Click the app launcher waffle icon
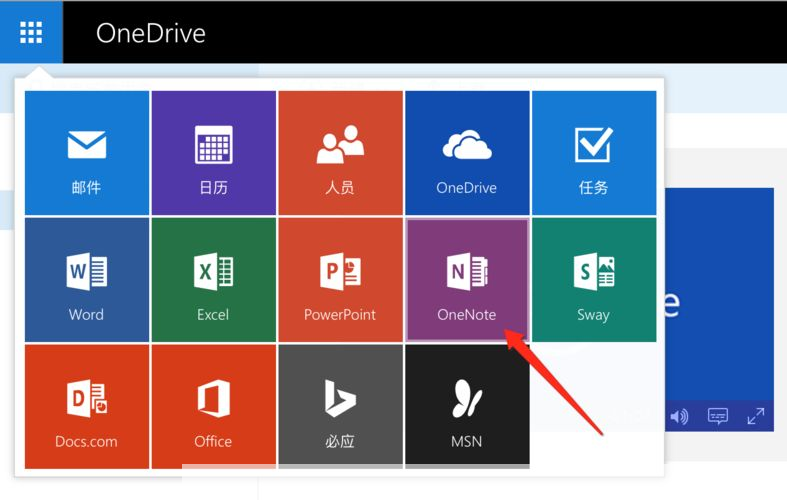787x500 pixels. [x=31, y=33]
